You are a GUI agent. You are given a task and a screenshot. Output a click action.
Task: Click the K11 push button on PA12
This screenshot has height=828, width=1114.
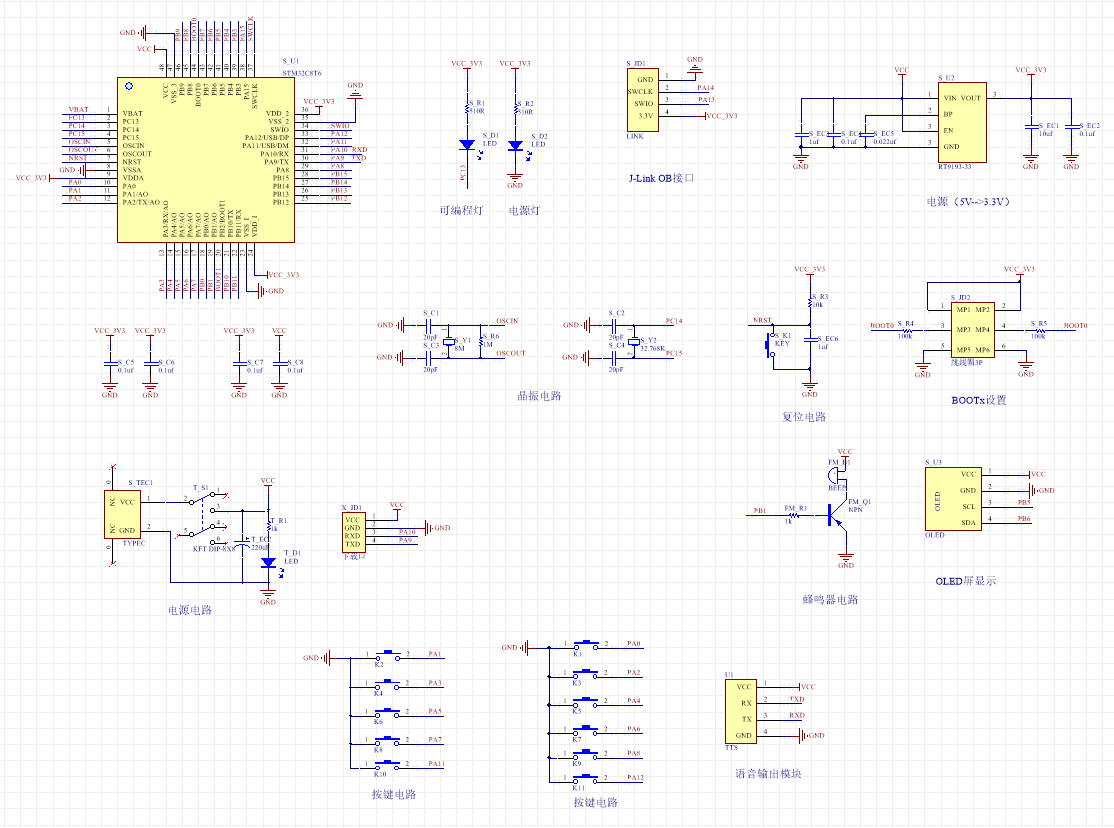[x=586, y=779]
